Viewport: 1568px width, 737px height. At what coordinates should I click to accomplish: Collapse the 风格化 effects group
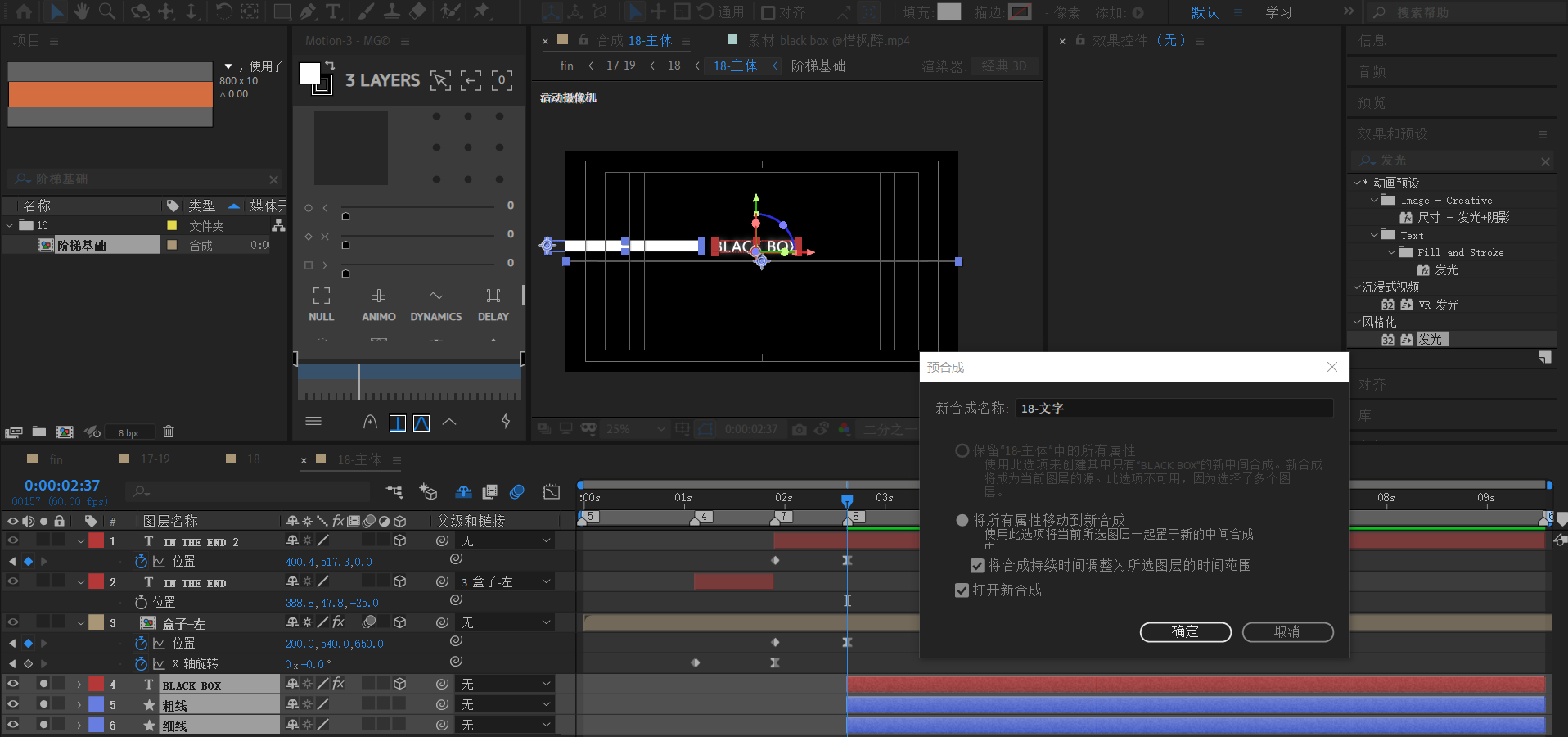pyautogui.click(x=1357, y=322)
